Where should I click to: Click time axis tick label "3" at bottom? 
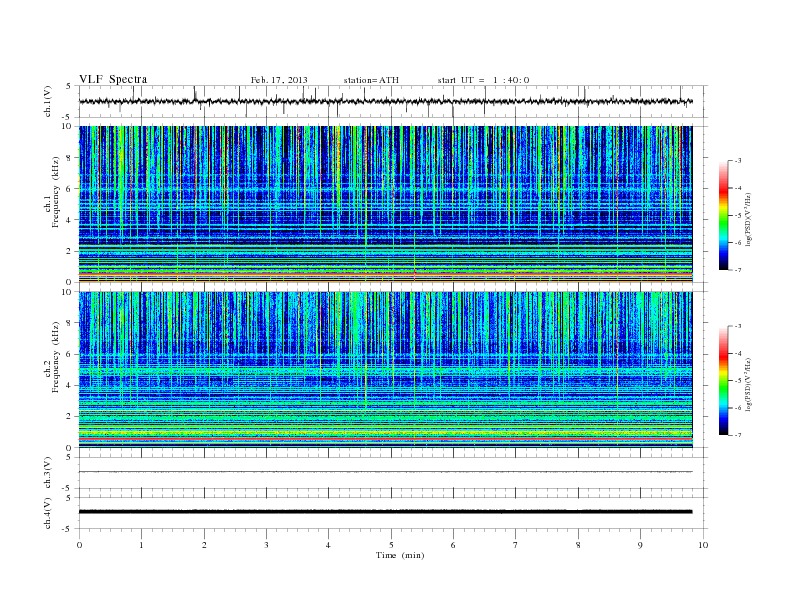click(266, 545)
